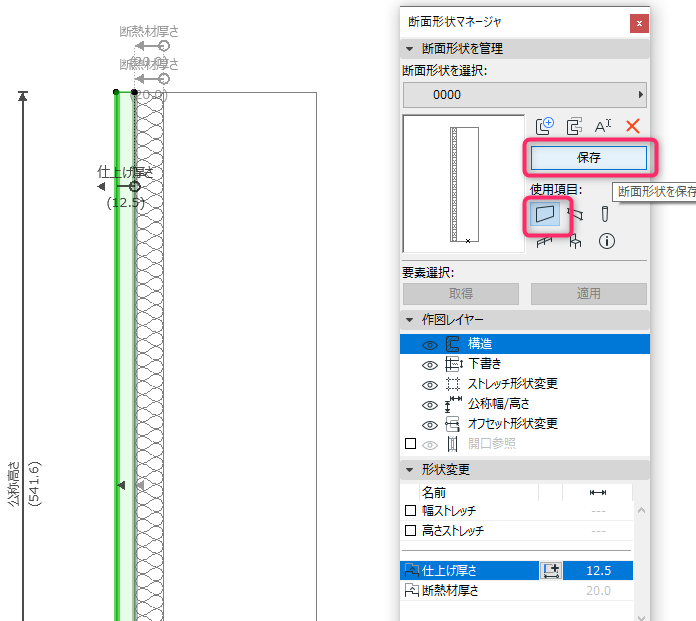Click the 12.5 value field of 仕上げ厚さ
This screenshot has height=621, width=696.
click(598, 570)
